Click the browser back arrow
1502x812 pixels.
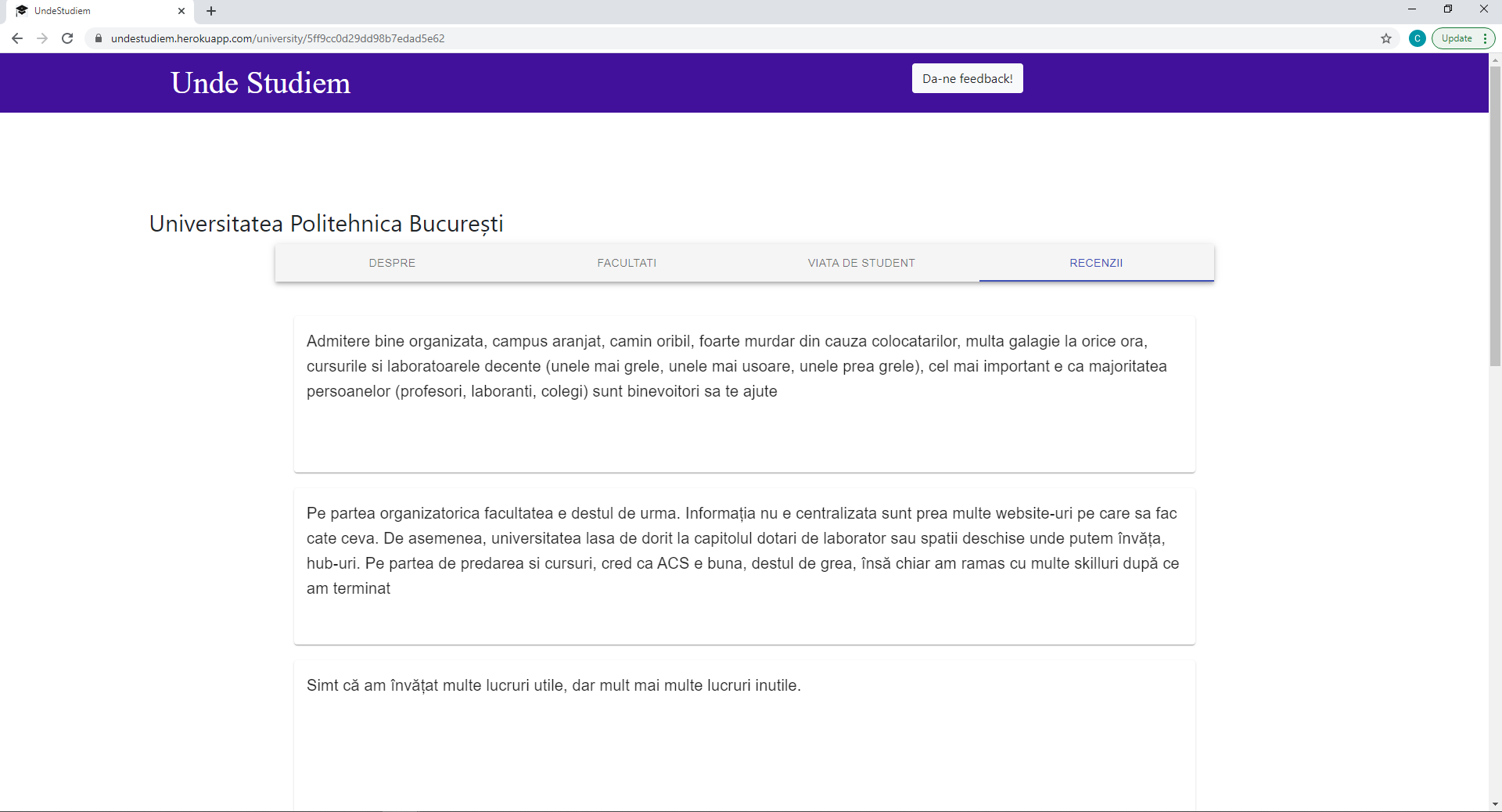[x=17, y=38]
